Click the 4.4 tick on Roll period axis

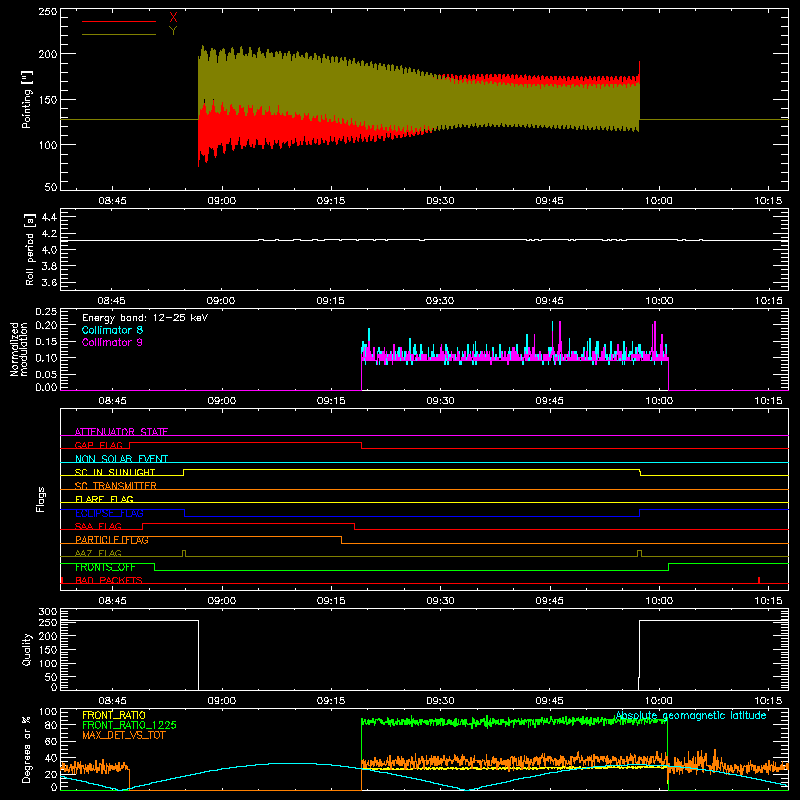coord(49,217)
